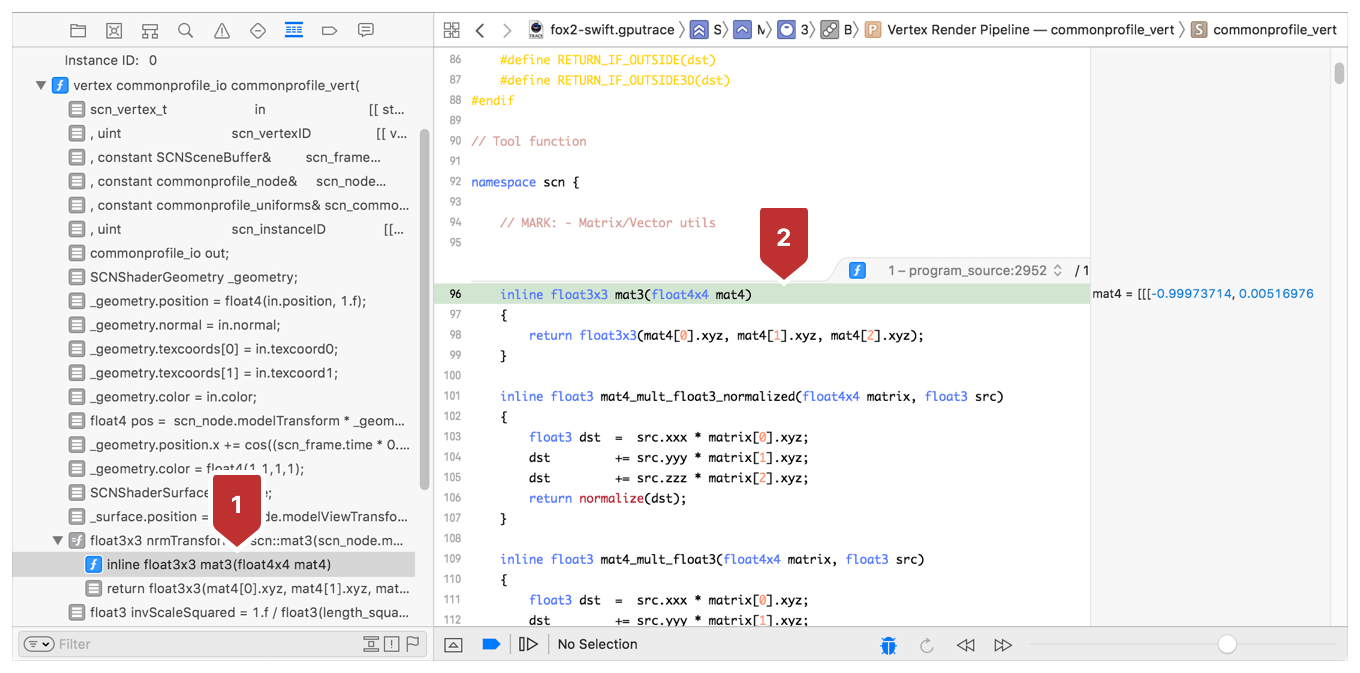Image resolution: width=1360 pixels, height=673 pixels.
Task: Go back in editor history
Action: [x=480, y=30]
